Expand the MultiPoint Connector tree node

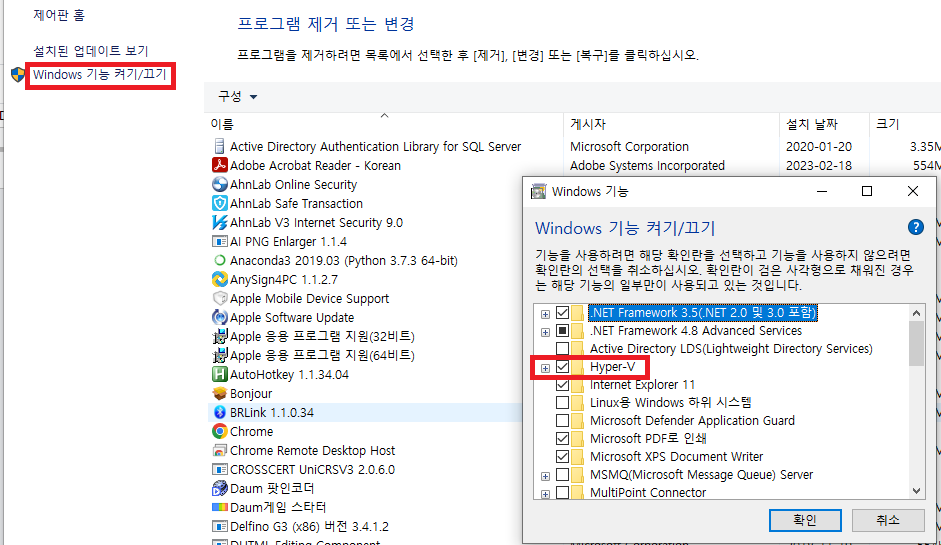pyautogui.click(x=545, y=495)
